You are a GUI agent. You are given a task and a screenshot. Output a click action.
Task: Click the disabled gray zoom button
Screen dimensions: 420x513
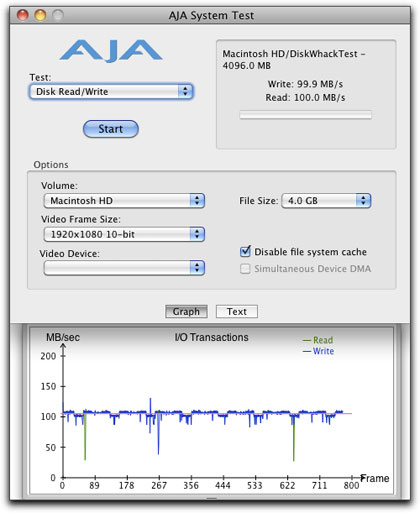tap(58, 15)
